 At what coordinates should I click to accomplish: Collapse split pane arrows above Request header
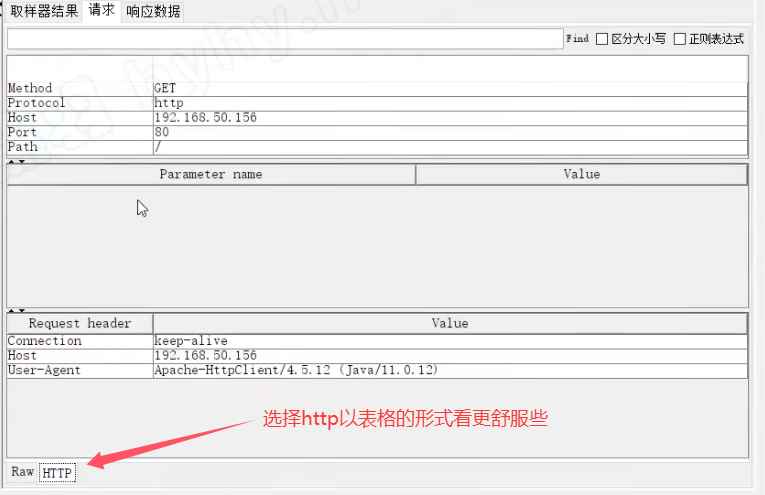[x=16, y=310]
